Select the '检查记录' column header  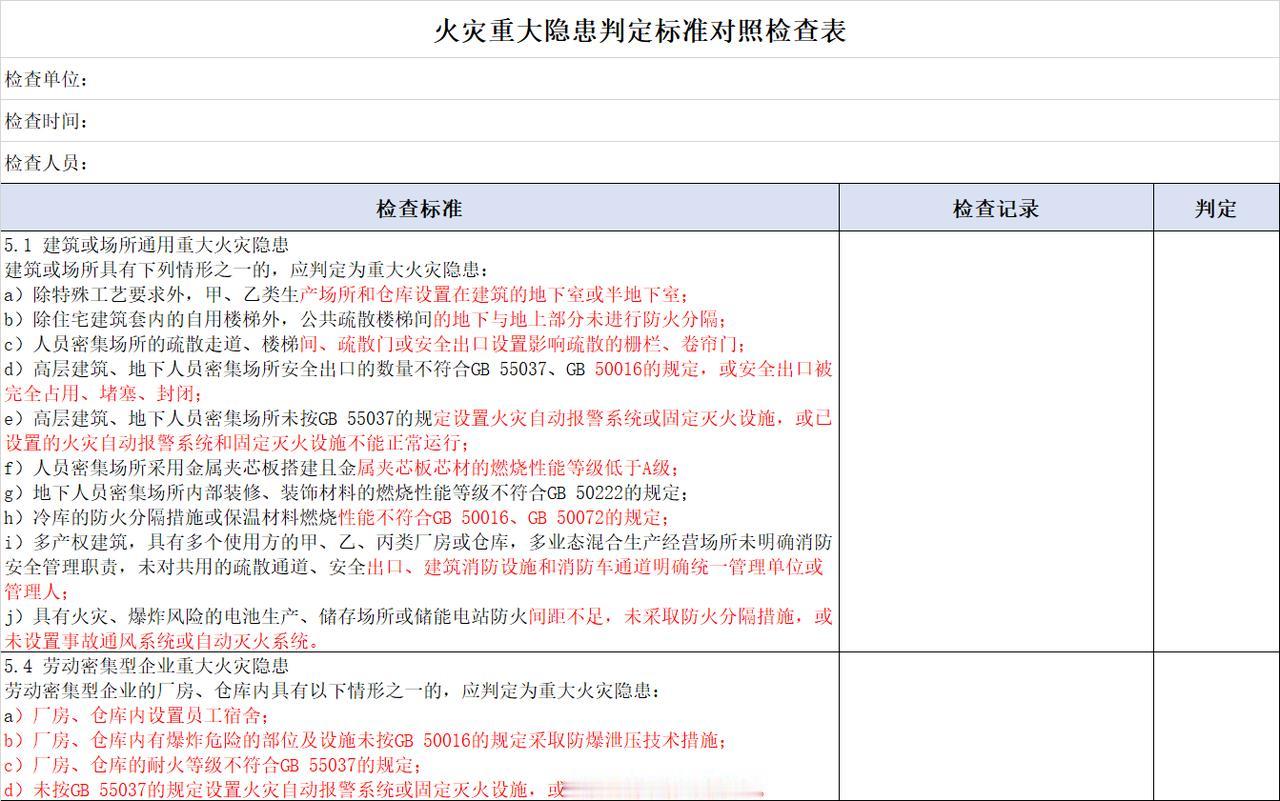pos(996,208)
